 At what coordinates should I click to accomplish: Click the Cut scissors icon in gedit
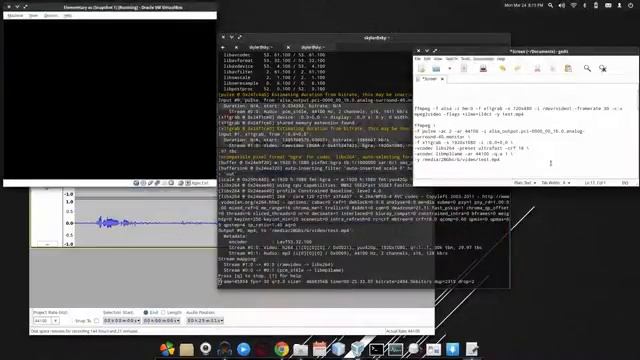point(537,69)
